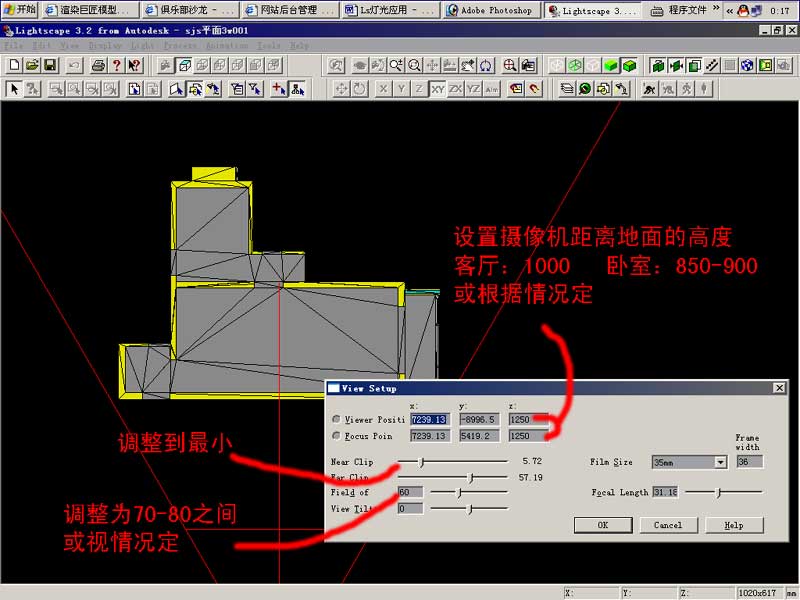Toggle the X axis constraint button
This screenshot has height=600, width=800.
coord(383,89)
